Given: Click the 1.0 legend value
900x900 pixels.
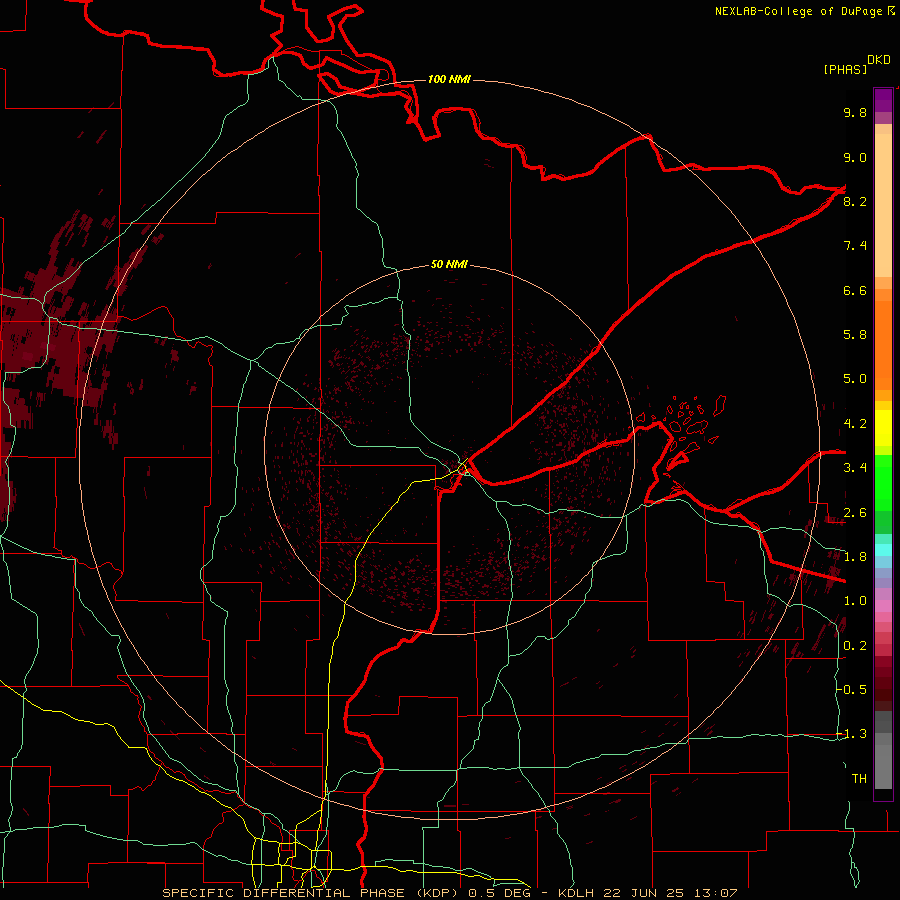Looking at the screenshot, I should pos(855,601).
